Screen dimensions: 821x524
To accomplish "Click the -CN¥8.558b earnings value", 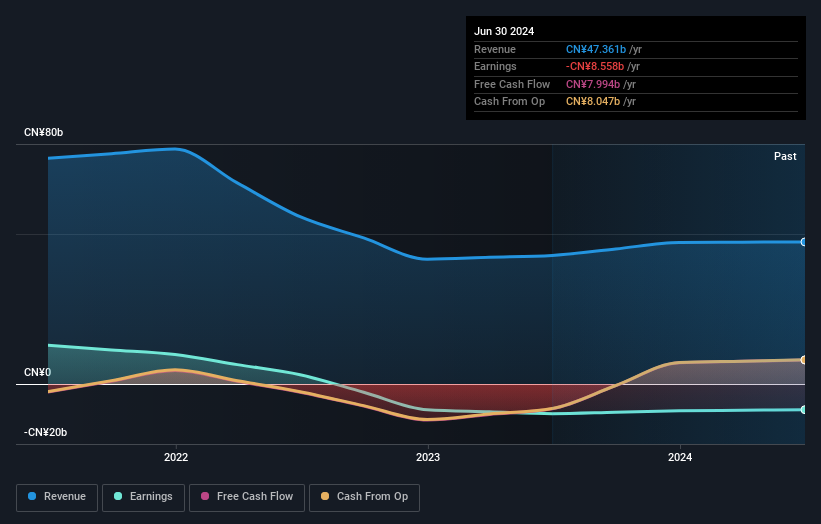I will tap(595, 66).
